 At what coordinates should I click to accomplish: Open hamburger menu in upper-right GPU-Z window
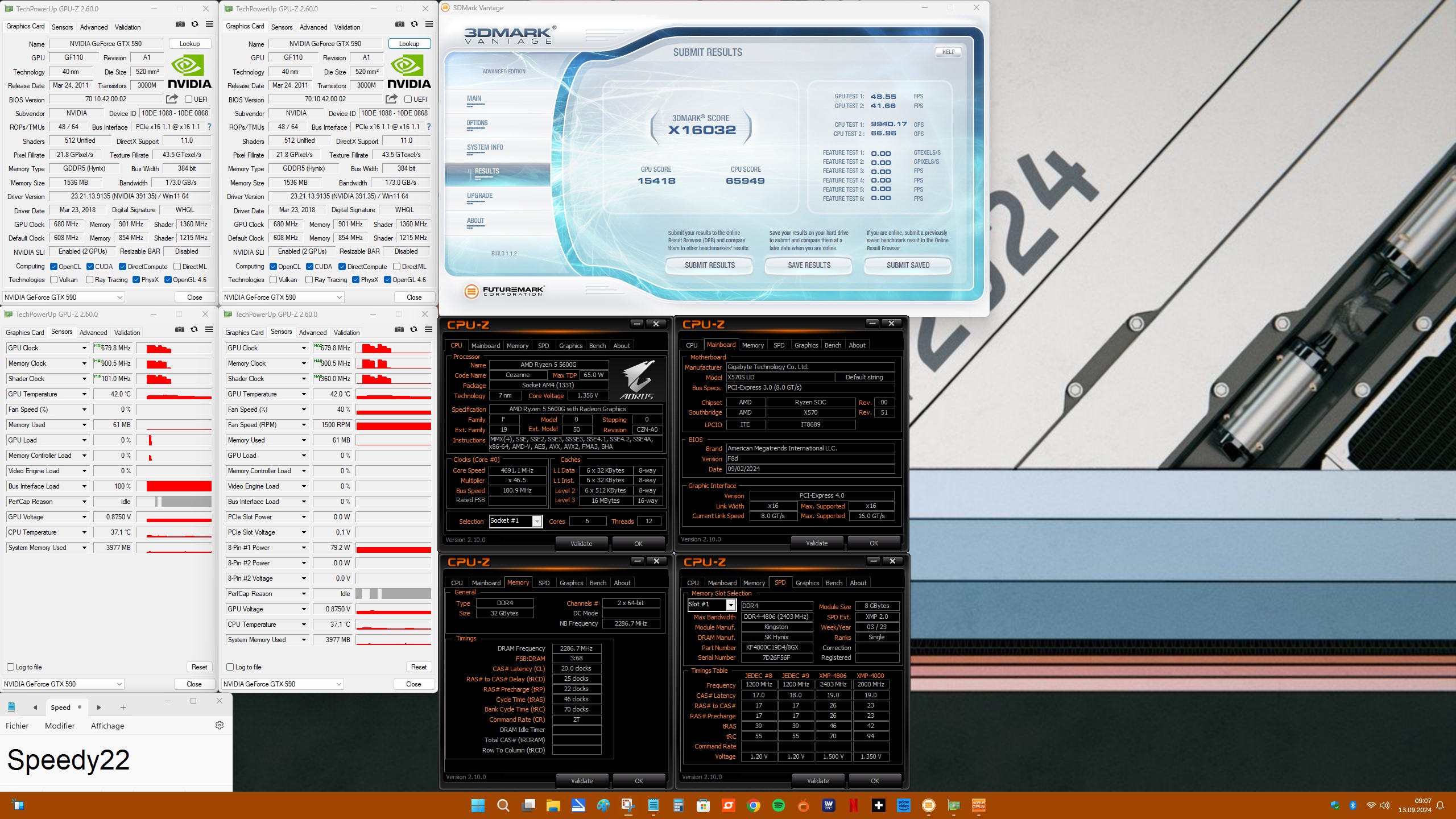429,24
